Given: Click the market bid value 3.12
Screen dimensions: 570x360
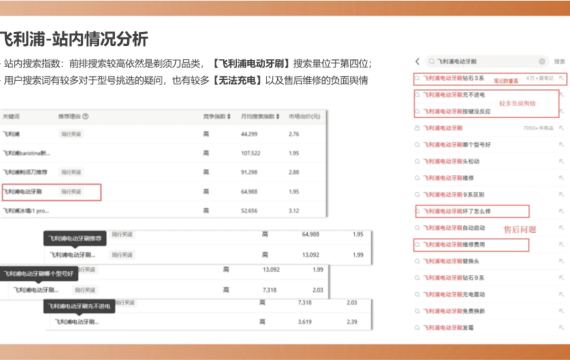Looking at the screenshot, I should click(294, 211).
